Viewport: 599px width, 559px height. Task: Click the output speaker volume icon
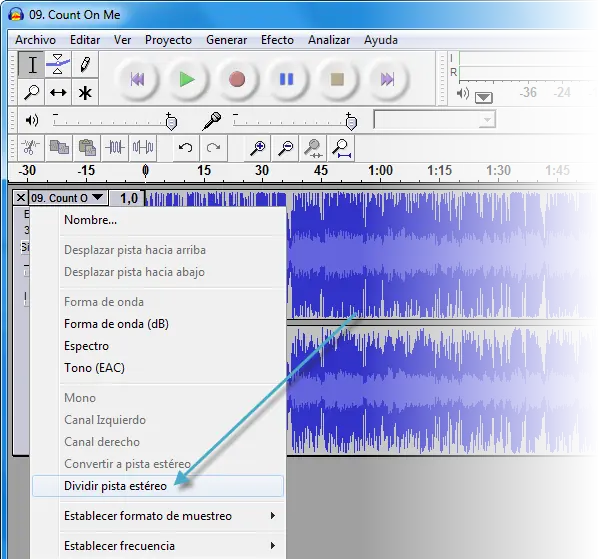pos(32,120)
